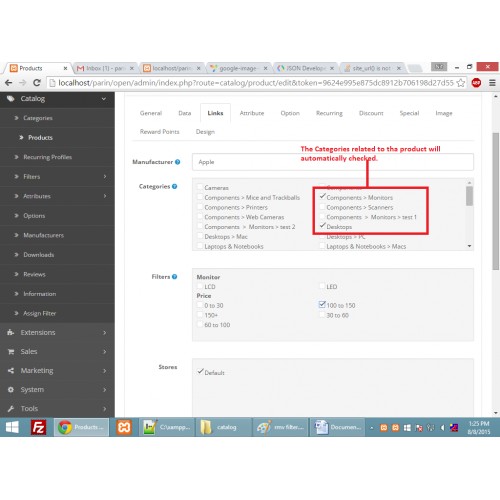Click the Filters help question icon
The height and width of the screenshot is (500, 500).
coord(174,277)
